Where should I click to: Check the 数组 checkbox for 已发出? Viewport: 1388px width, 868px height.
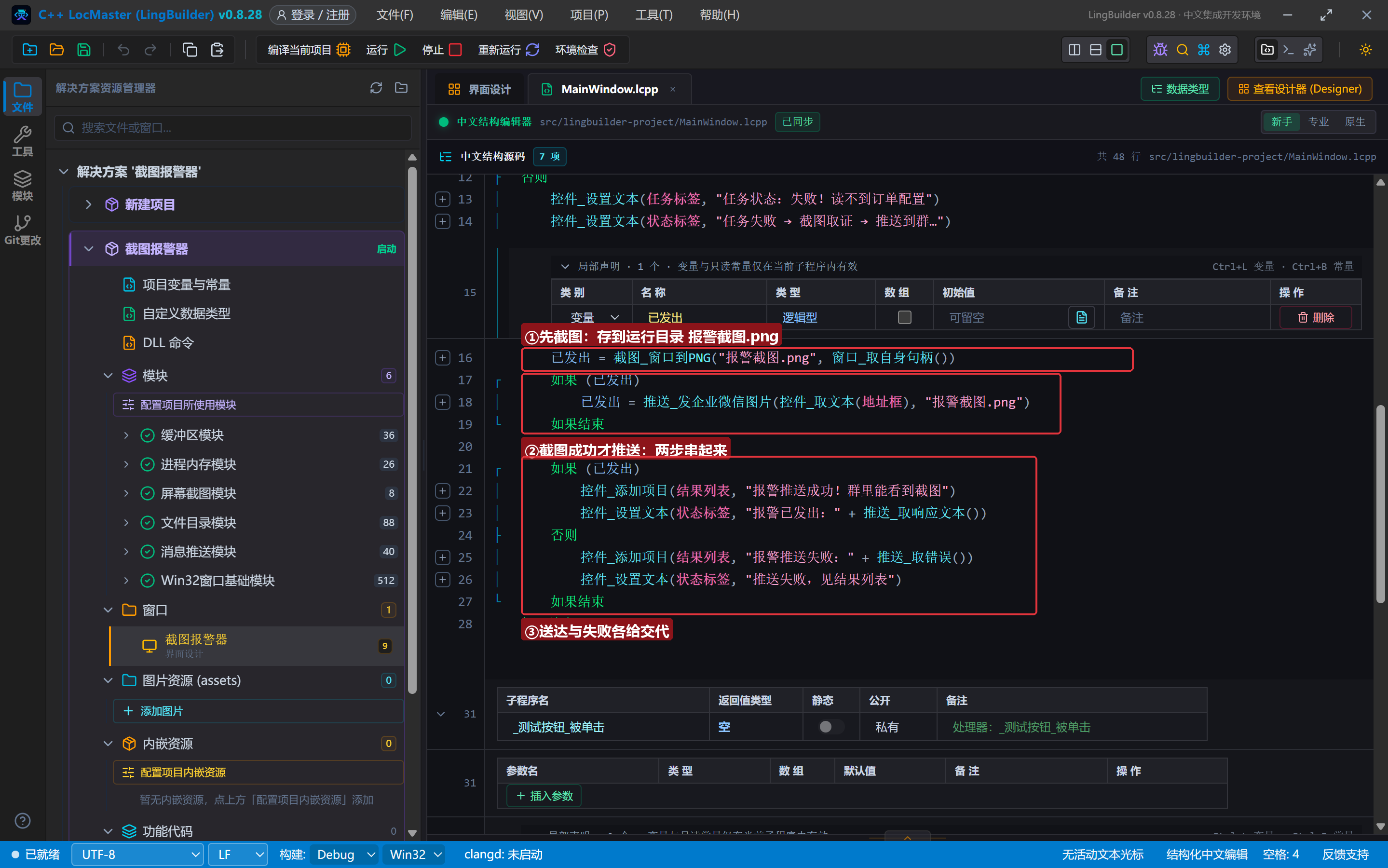pyautogui.click(x=905, y=317)
